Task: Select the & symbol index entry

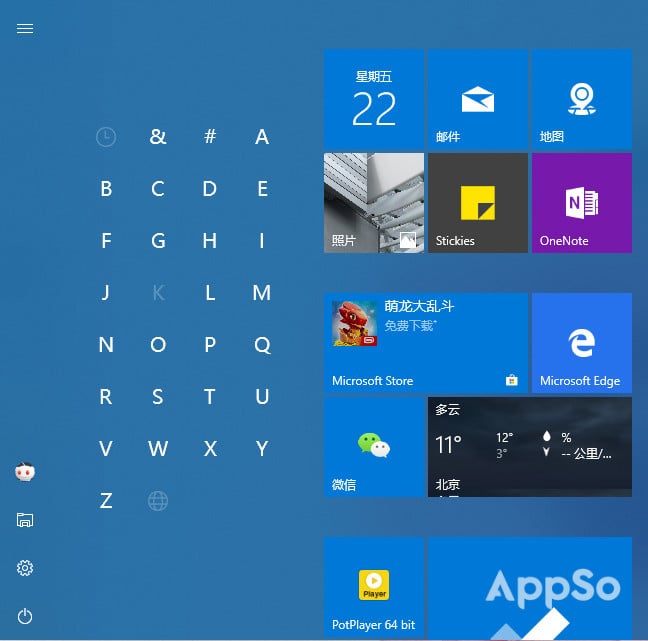Action: (x=158, y=137)
